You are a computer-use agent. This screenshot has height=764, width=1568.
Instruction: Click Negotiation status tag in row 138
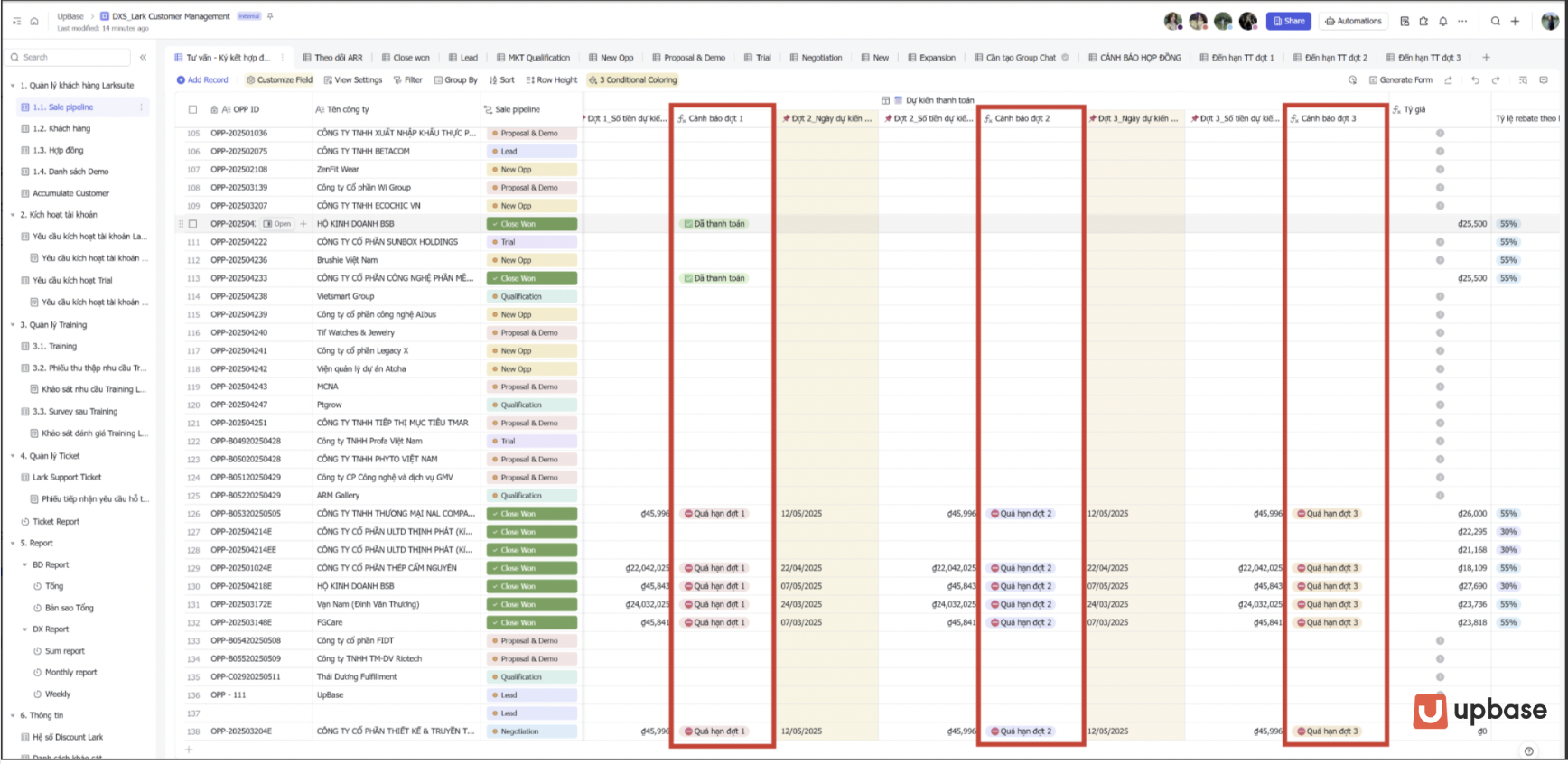(x=531, y=731)
